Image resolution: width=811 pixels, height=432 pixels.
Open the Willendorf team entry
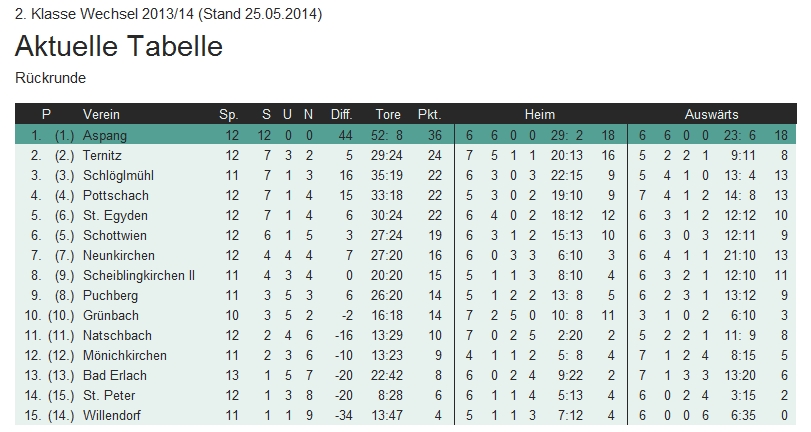point(113,415)
